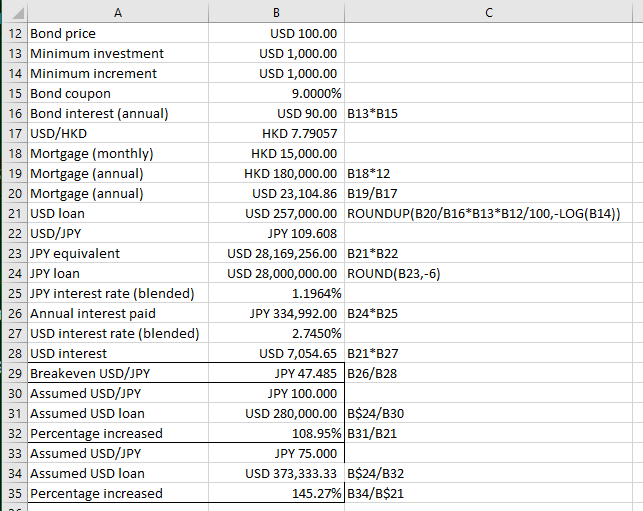Image resolution: width=643 pixels, height=511 pixels.
Task: Click the 'B$24/B32' formula cell
Action: (x=488, y=473)
